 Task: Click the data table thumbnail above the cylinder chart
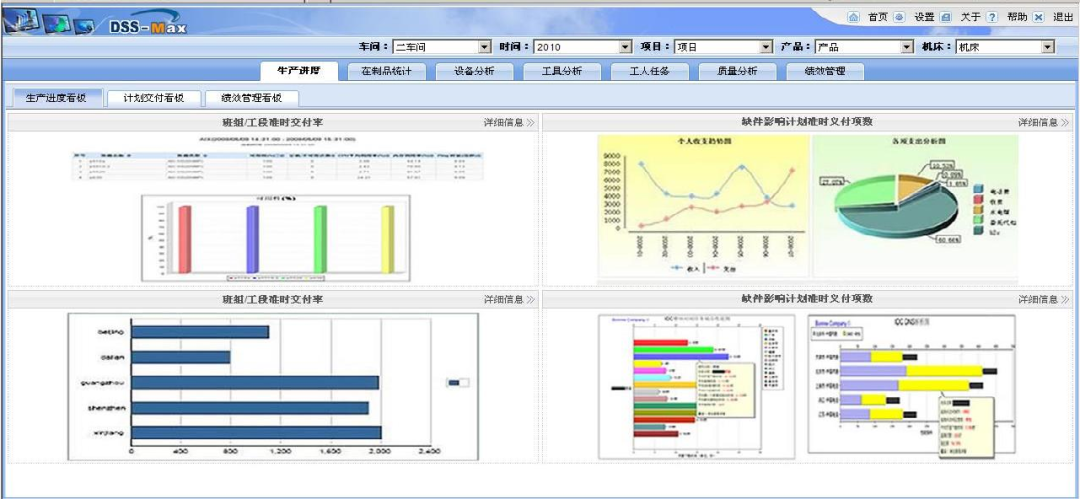[x=278, y=166]
